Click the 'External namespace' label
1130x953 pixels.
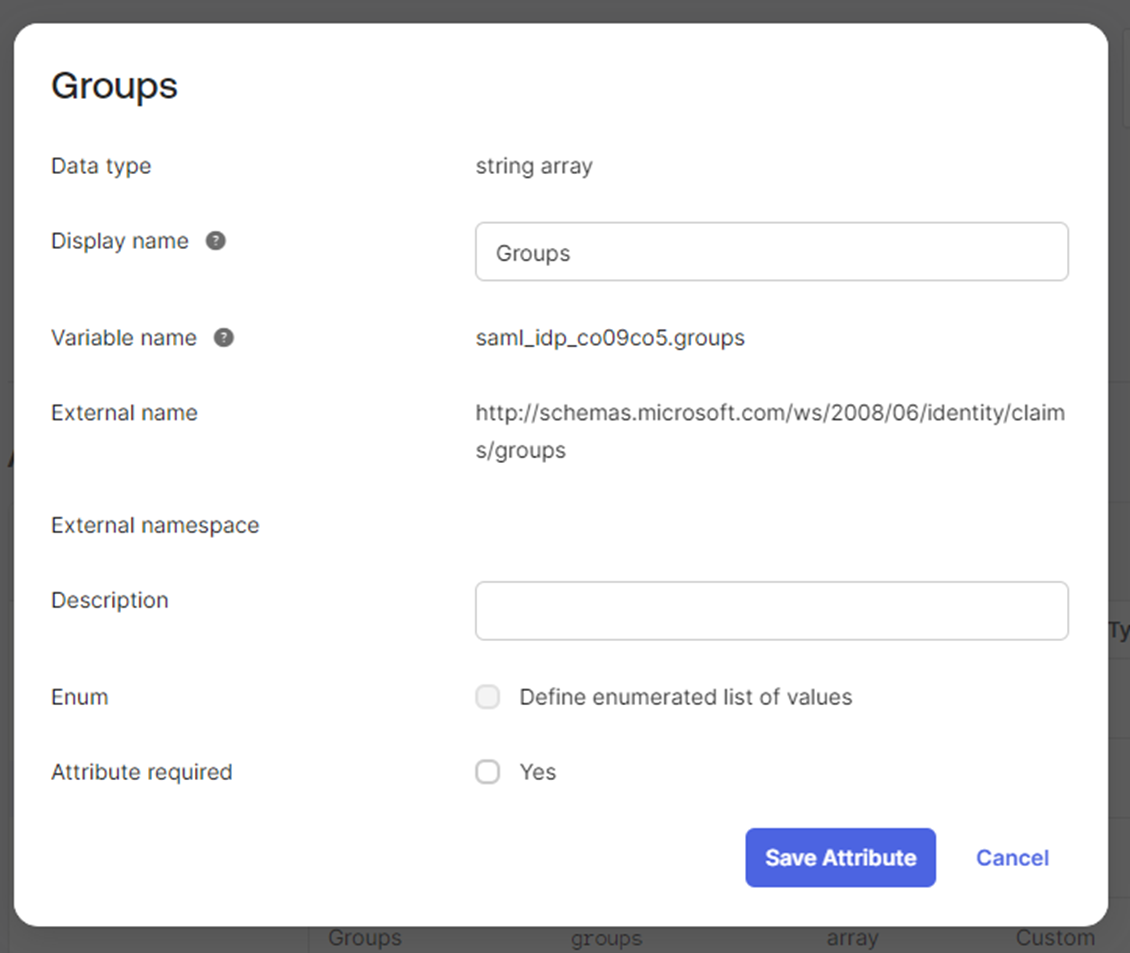pos(155,524)
